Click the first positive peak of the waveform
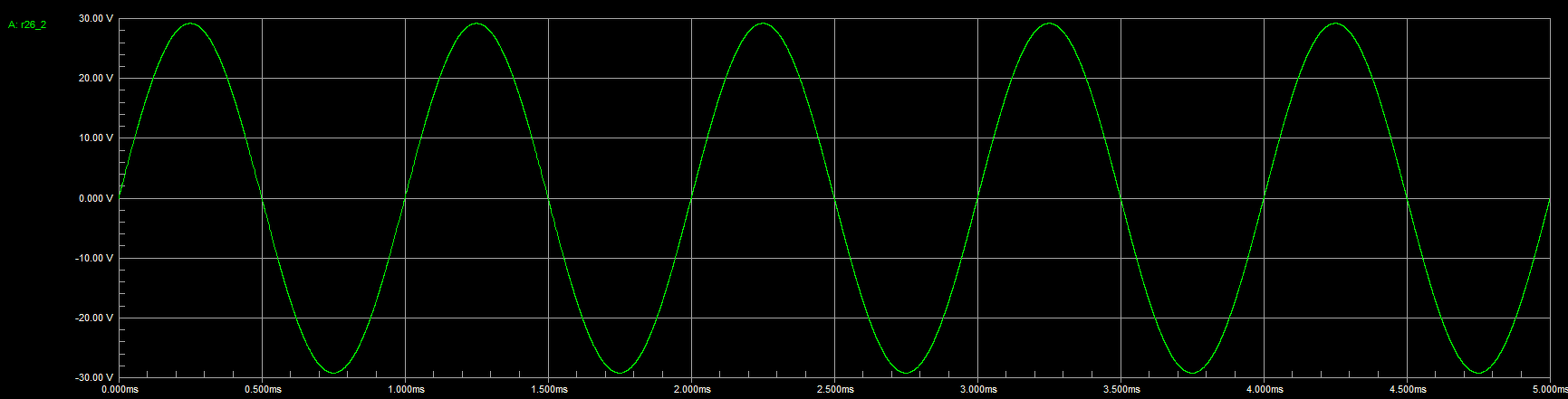Image resolution: width=1568 pixels, height=399 pixels. coord(191,24)
